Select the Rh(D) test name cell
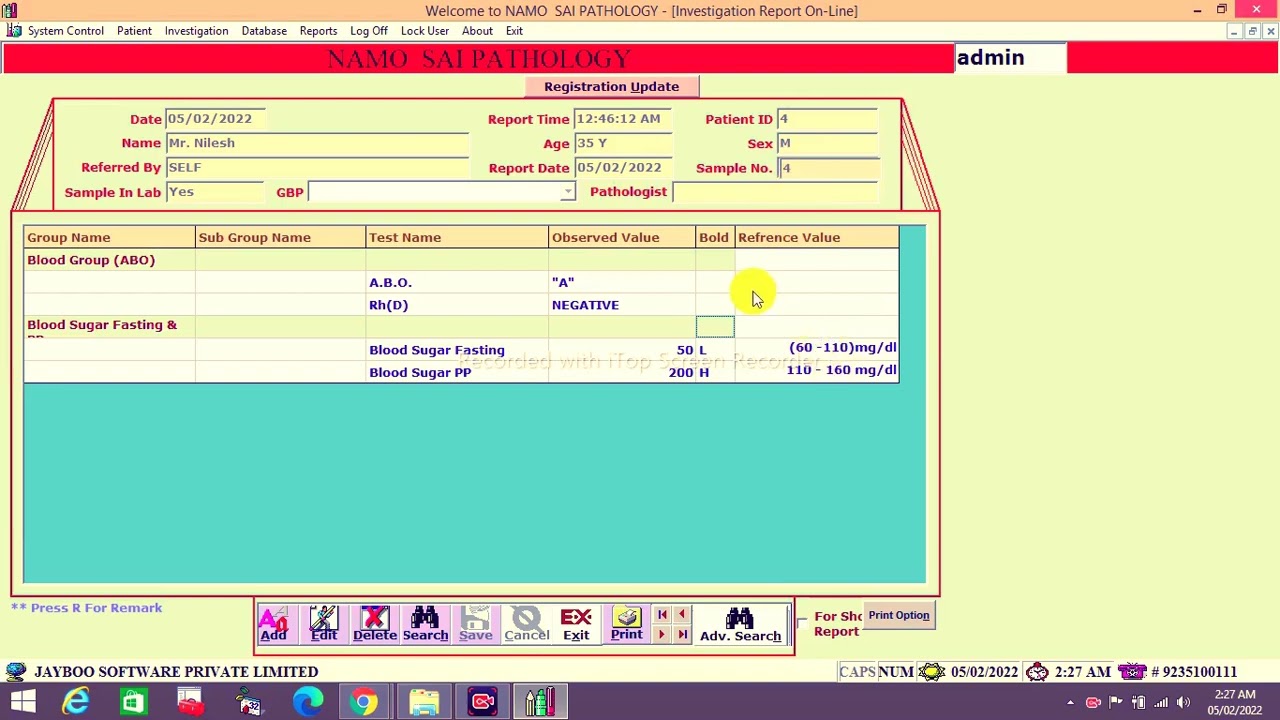Image resolution: width=1280 pixels, height=720 pixels. [458, 305]
